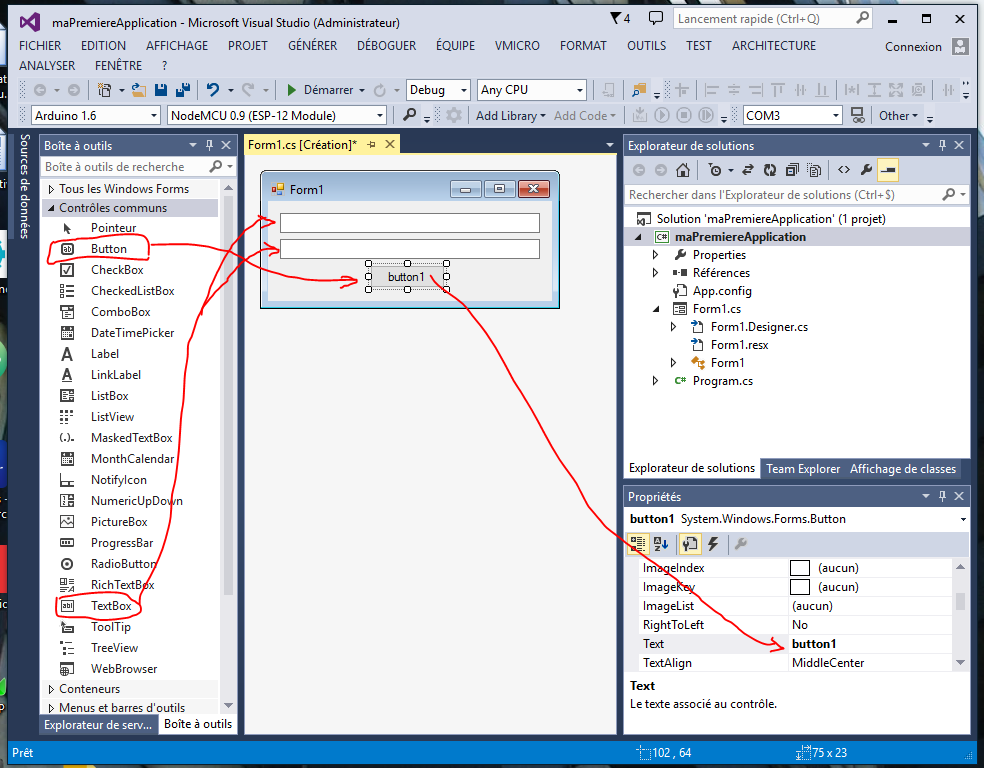The height and width of the screenshot is (768, 984).
Task: Sort properties alphabetically icon
Action: click(661, 544)
